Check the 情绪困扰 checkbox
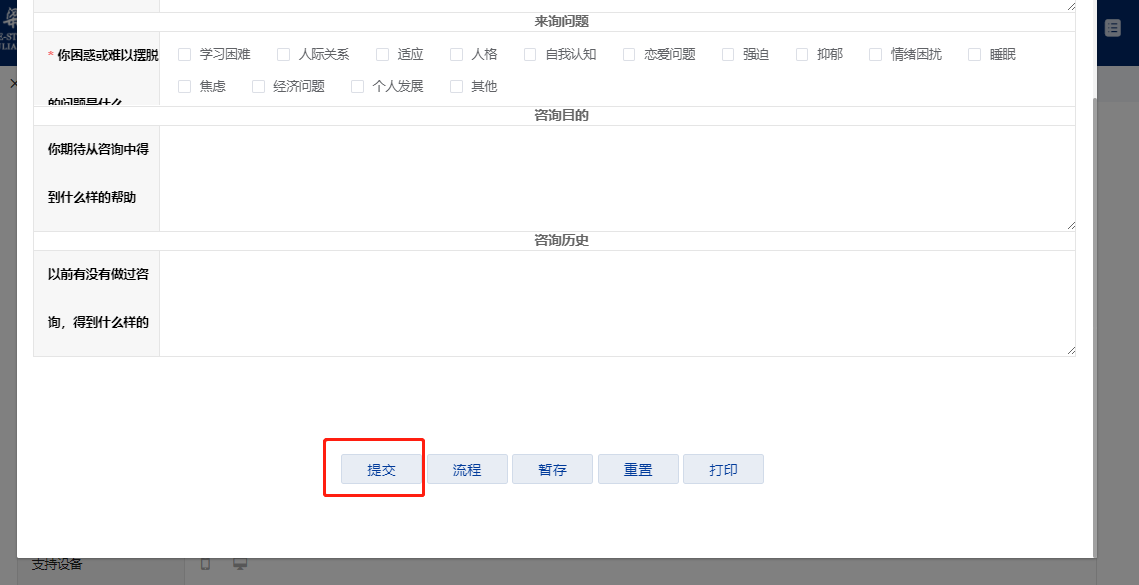Screen dimensions: 1139x585 [876, 55]
